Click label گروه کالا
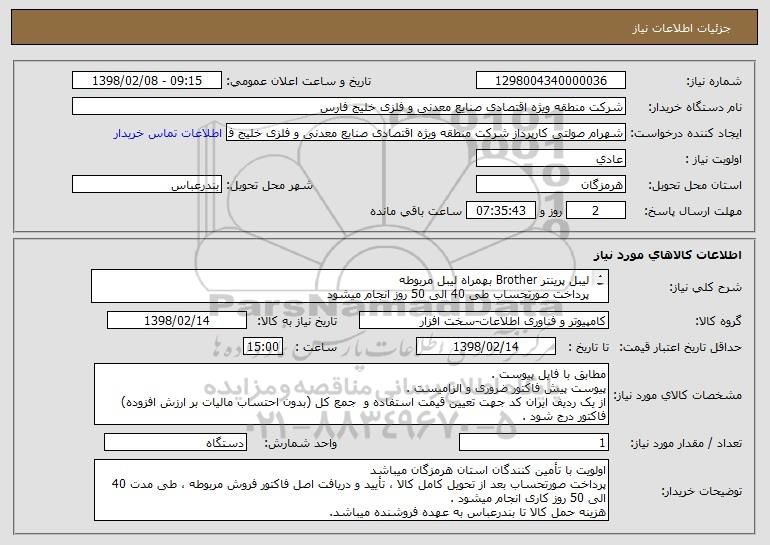 (718, 321)
